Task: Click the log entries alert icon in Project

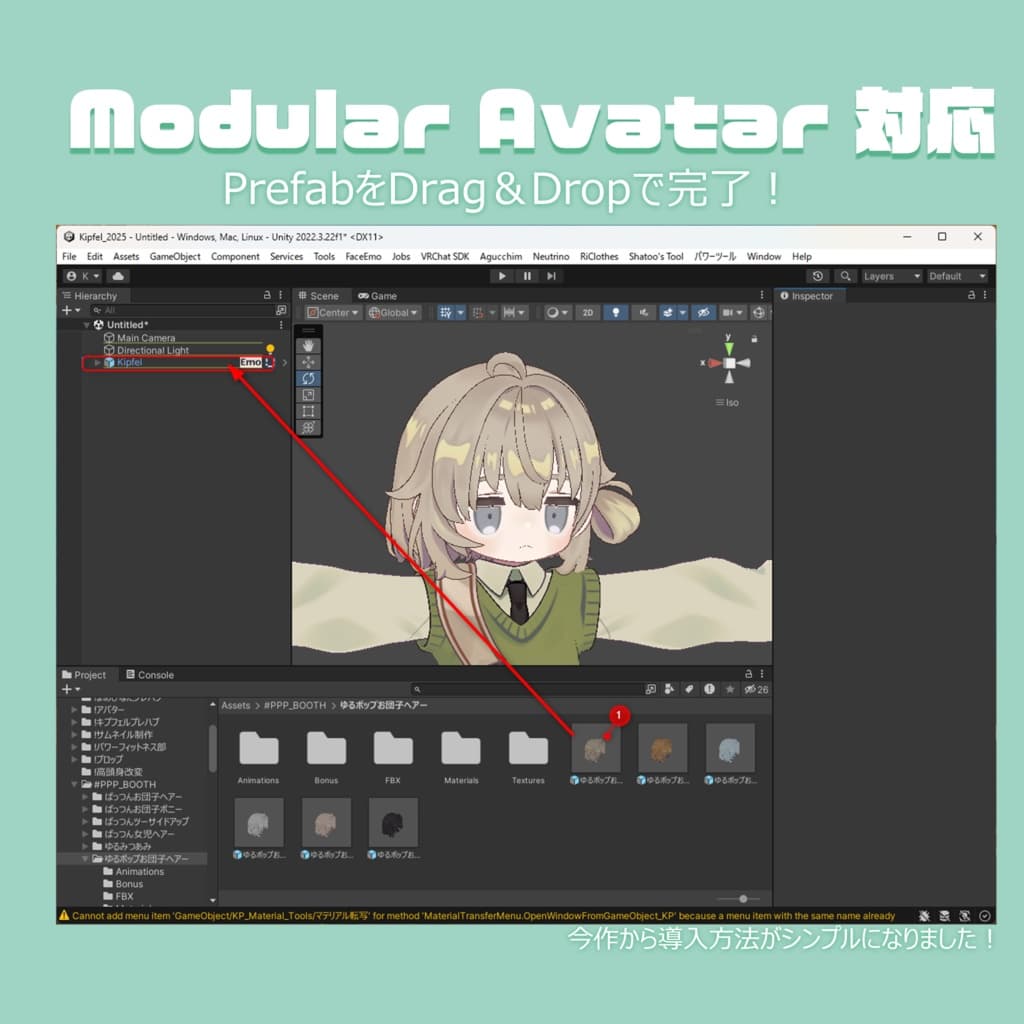Action: point(709,689)
